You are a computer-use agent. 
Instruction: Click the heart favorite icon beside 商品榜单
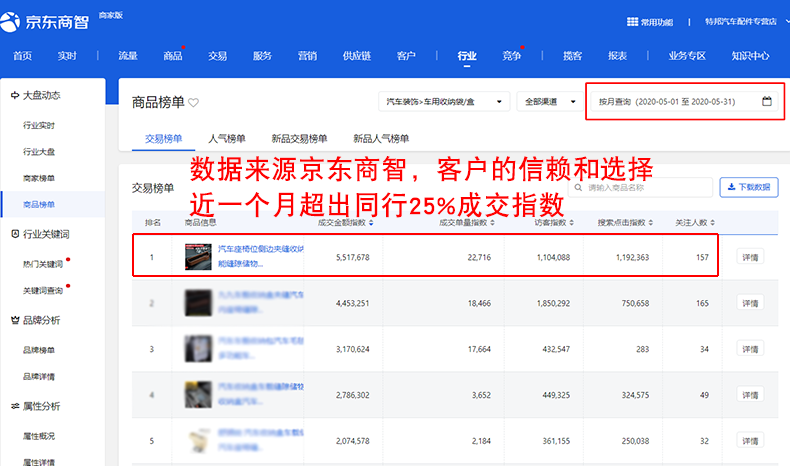[194, 102]
